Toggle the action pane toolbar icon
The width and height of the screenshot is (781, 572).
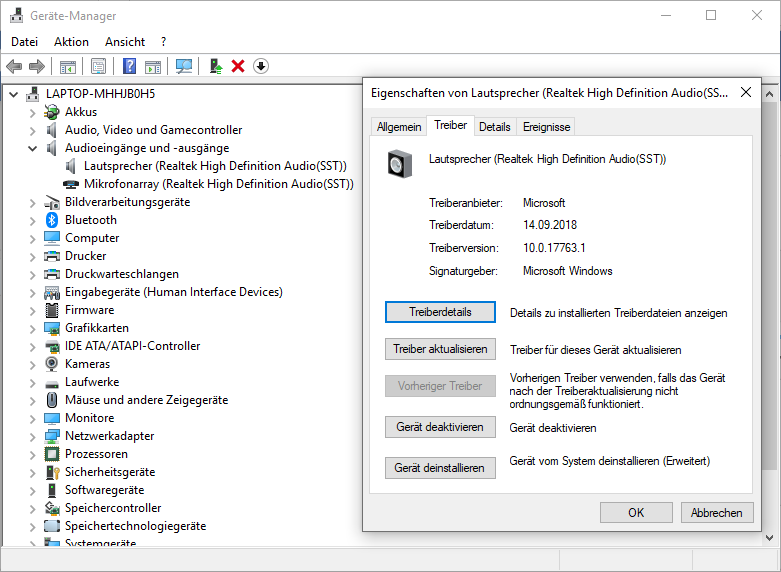click(153, 66)
